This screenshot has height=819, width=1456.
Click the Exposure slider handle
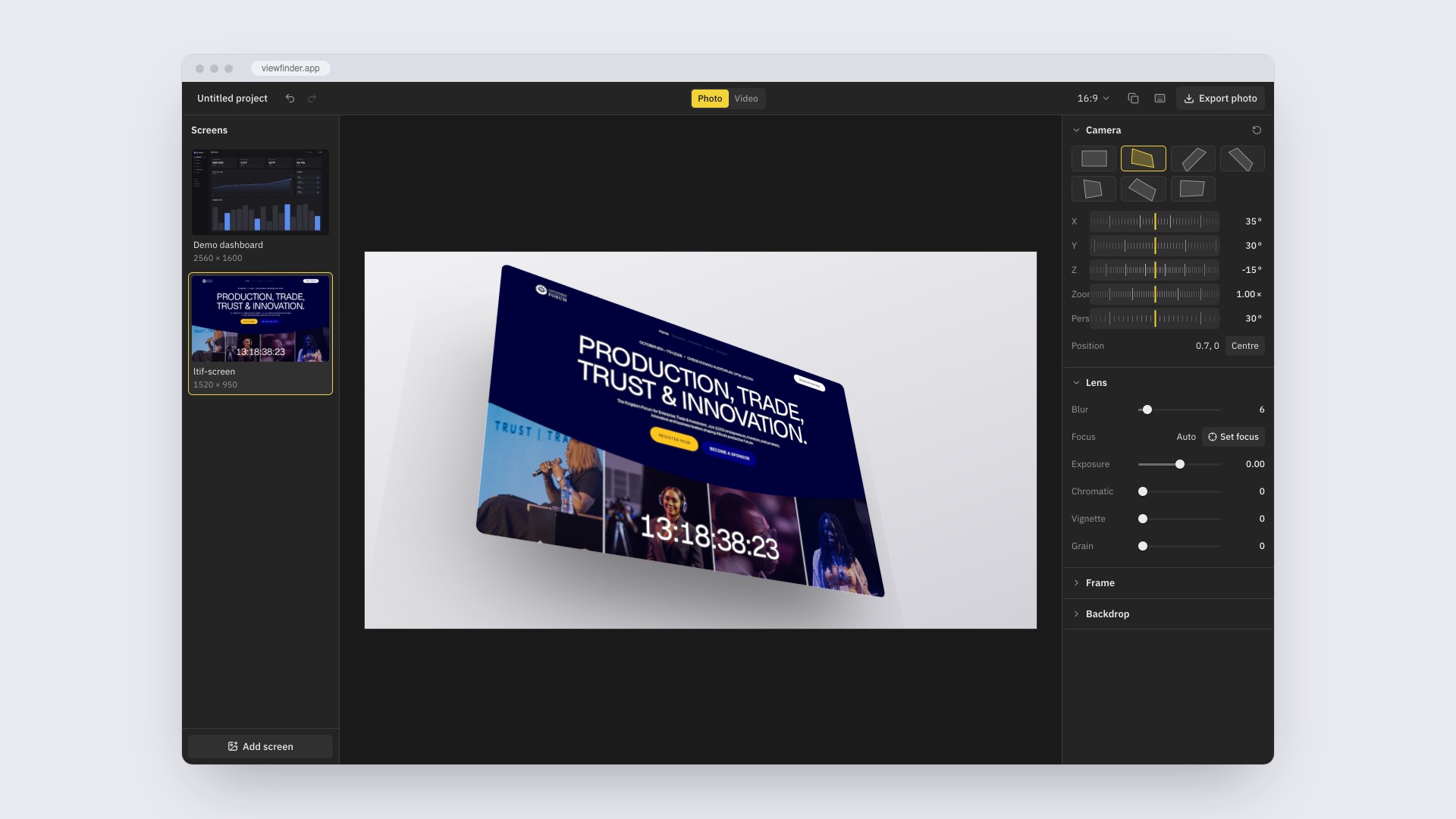1180,464
